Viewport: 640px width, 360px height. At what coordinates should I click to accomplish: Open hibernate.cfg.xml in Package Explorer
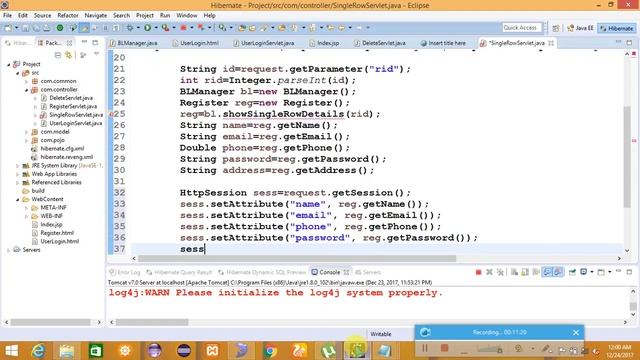click(x=62, y=149)
